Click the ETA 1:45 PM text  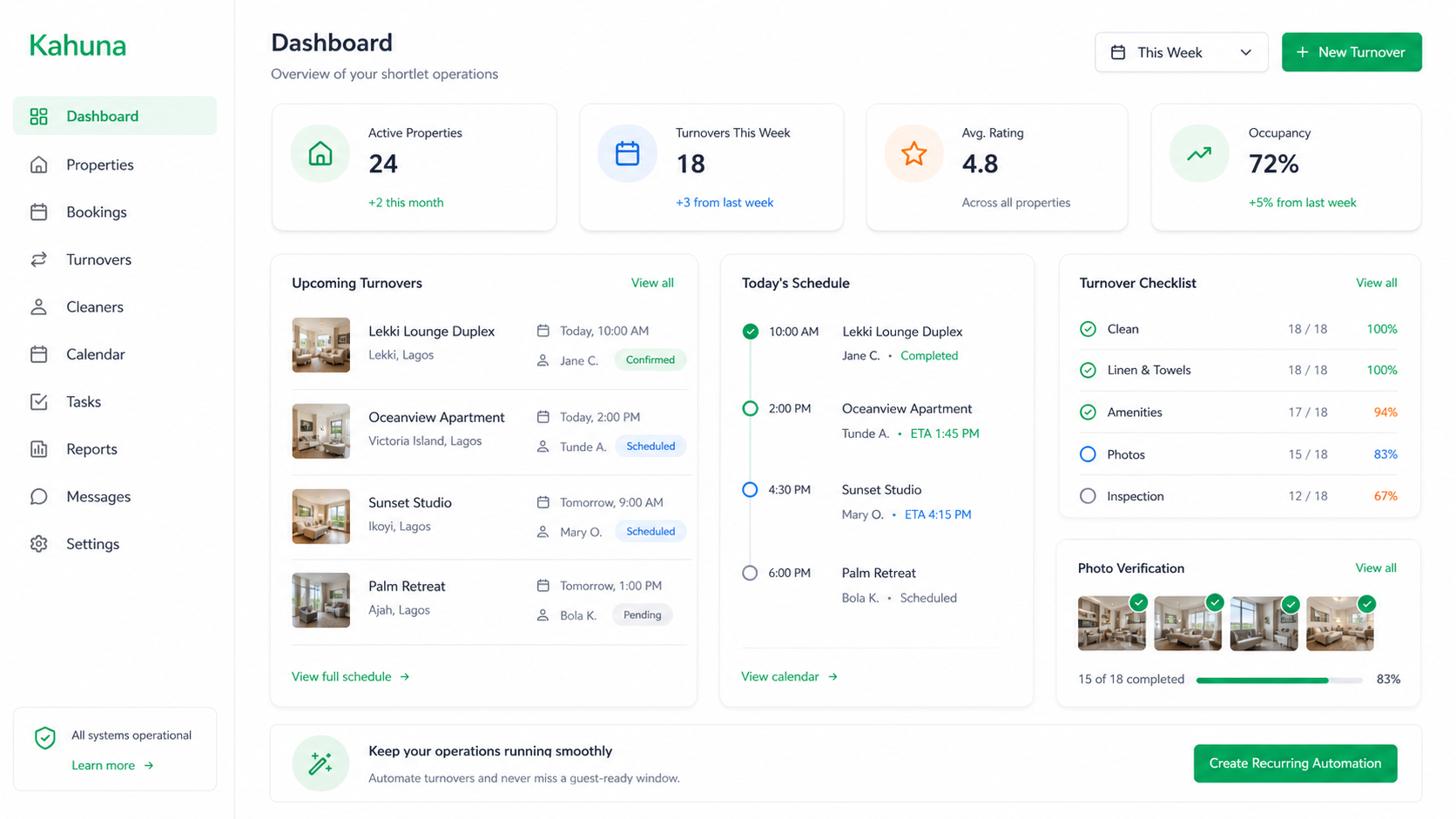[945, 433]
